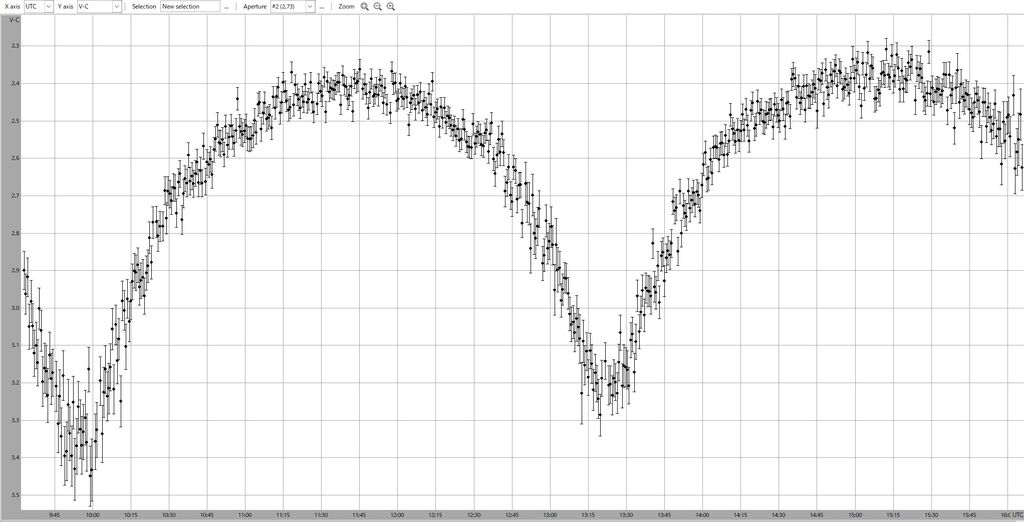Screen dimensions: 1024x522
Task: Click the 14:15 time tick label
Action: pyautogui.click(x=741, y=515)
